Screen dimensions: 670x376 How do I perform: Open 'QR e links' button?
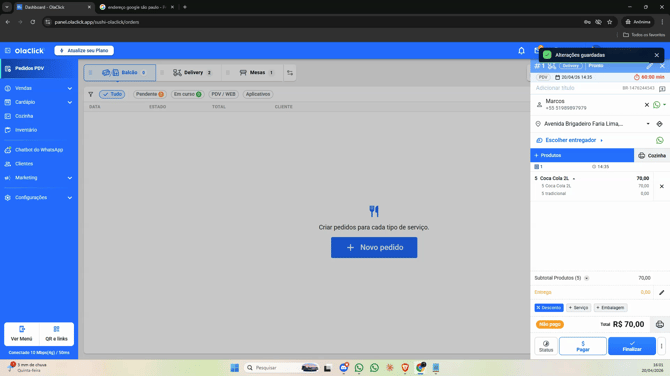[x=56, y=334]
